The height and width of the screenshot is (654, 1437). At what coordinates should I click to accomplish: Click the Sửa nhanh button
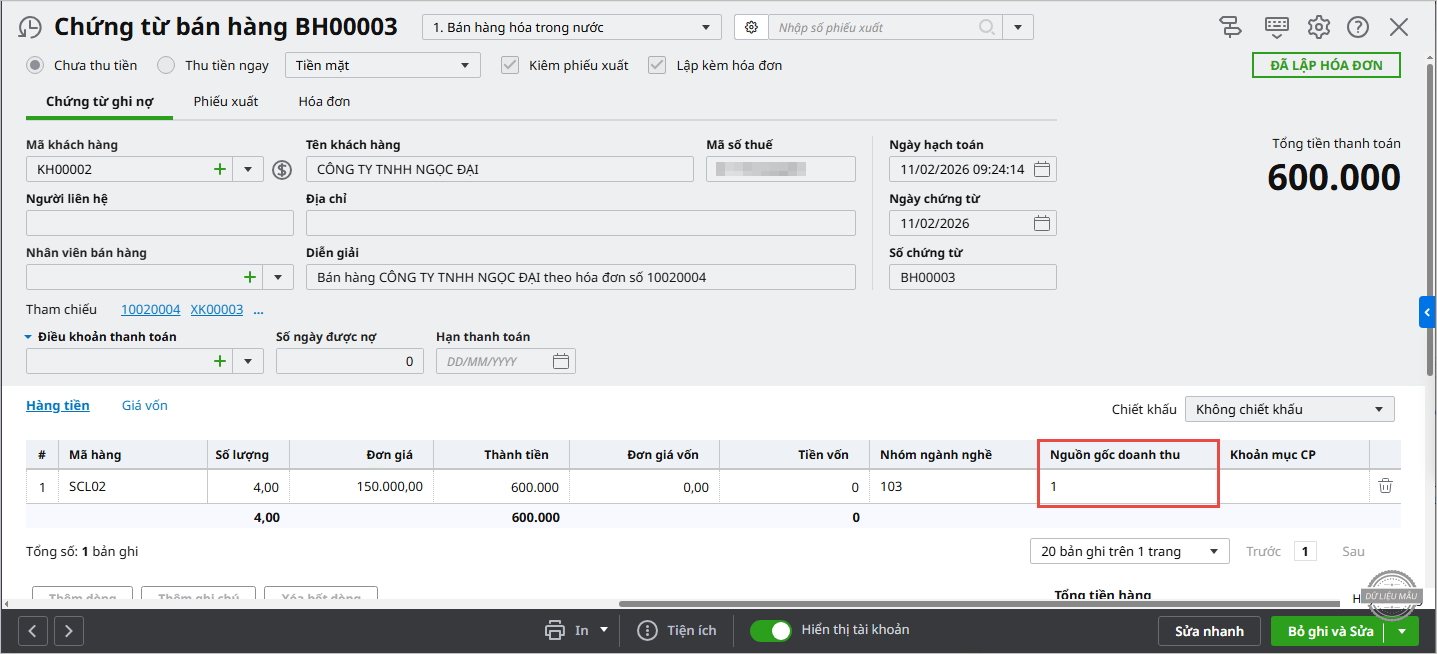1209,631
